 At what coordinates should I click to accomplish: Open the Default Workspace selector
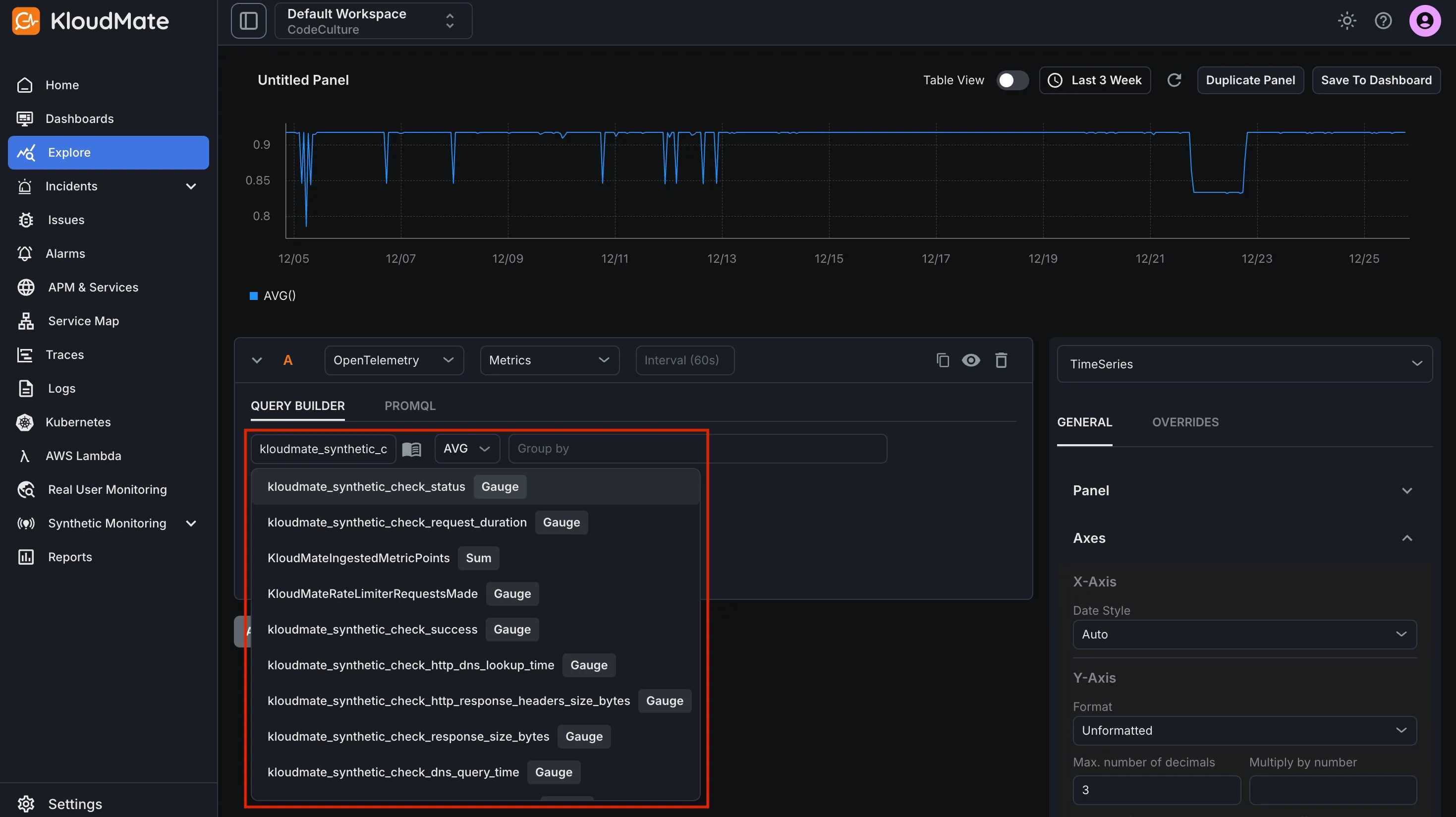pyautogui.click(x=373, y=21)
